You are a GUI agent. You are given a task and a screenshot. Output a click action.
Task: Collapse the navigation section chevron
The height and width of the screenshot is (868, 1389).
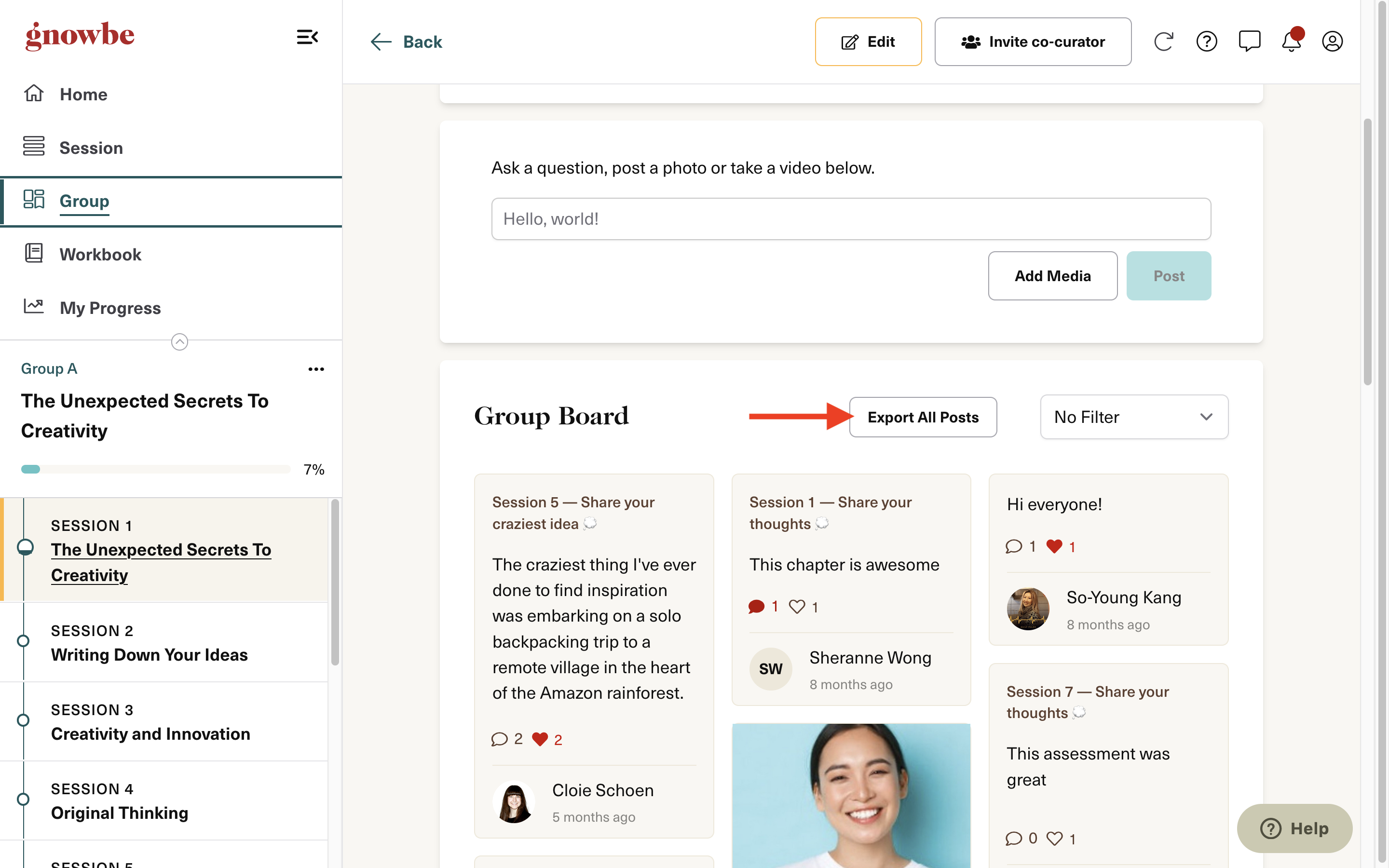click(179, 341)
